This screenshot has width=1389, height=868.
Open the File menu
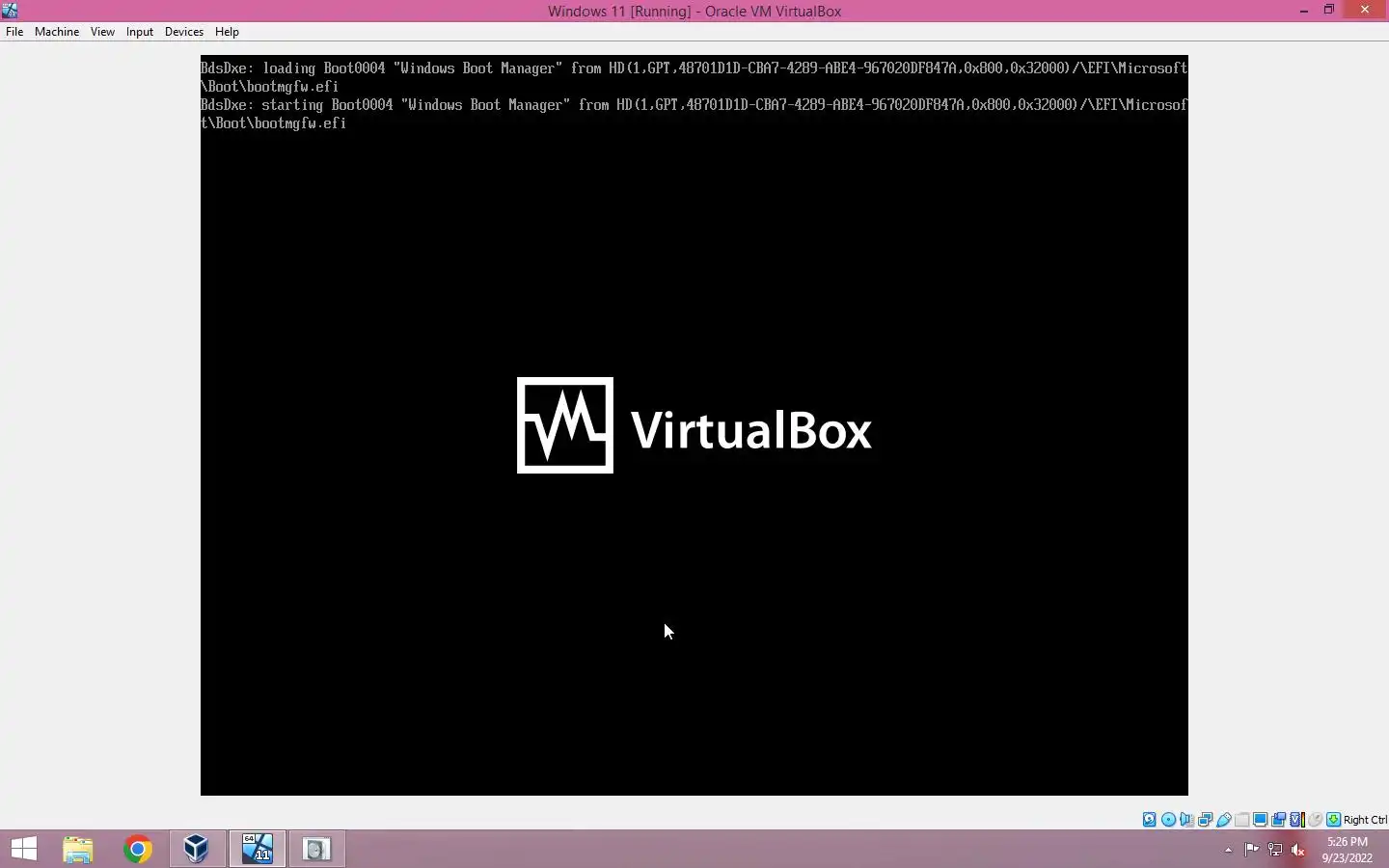tap(14, 32)
